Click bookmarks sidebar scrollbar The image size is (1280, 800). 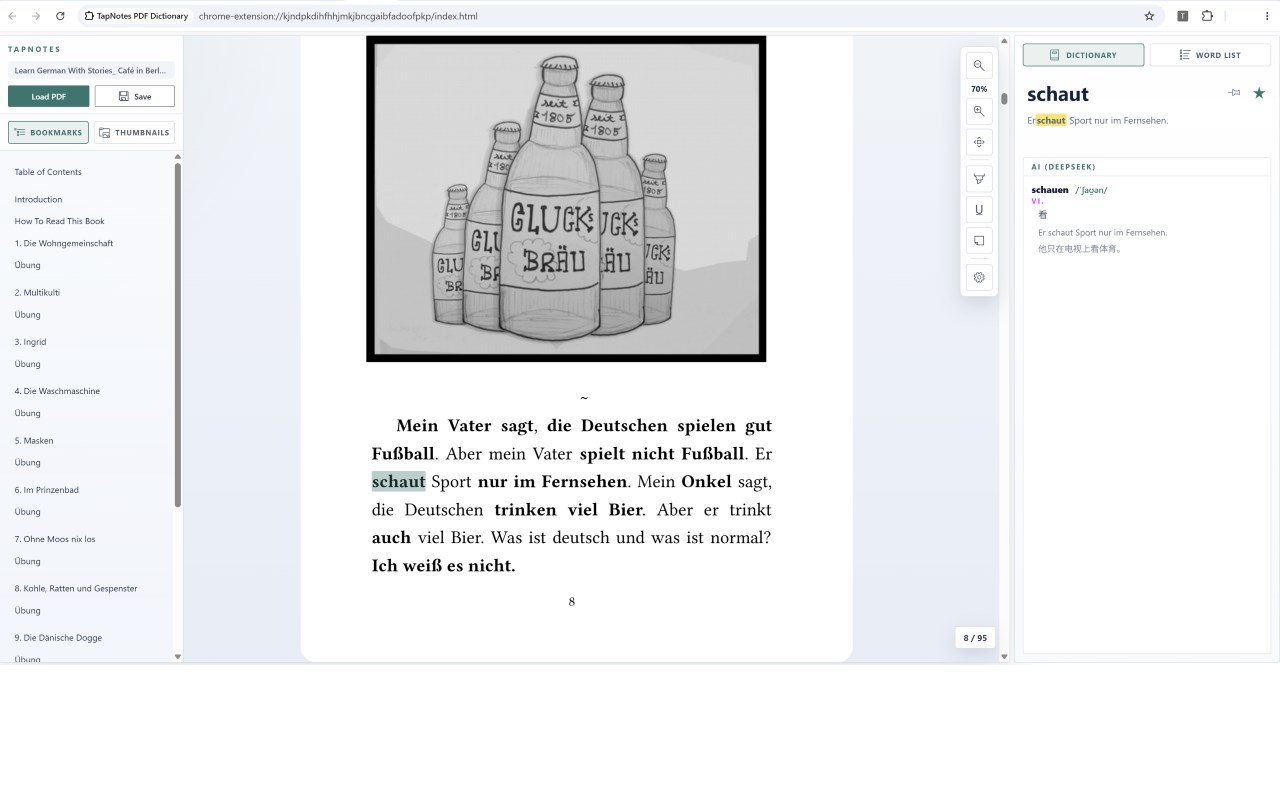pyautogui.click(x=178, y=335)
